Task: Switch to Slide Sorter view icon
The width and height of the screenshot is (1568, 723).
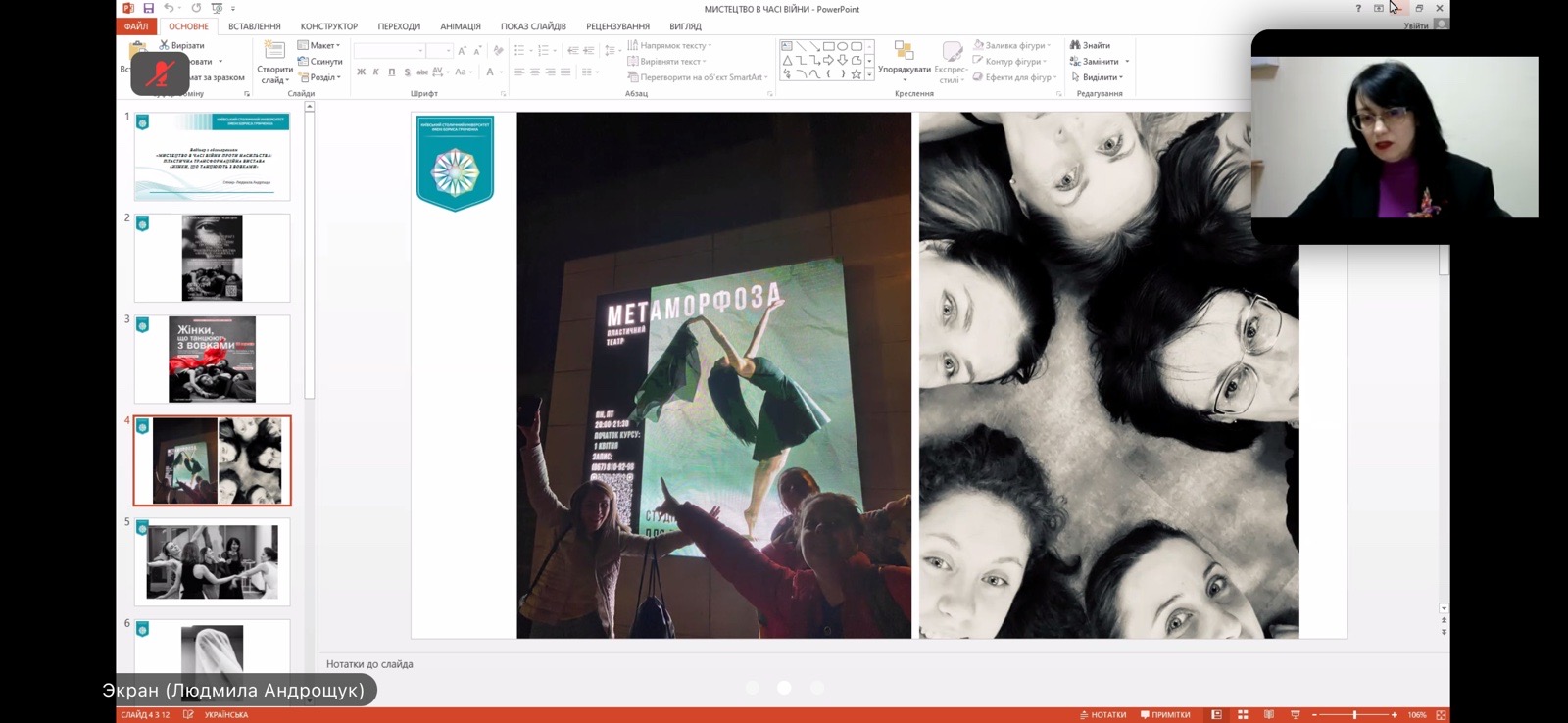Action: tap(1243, 715)
